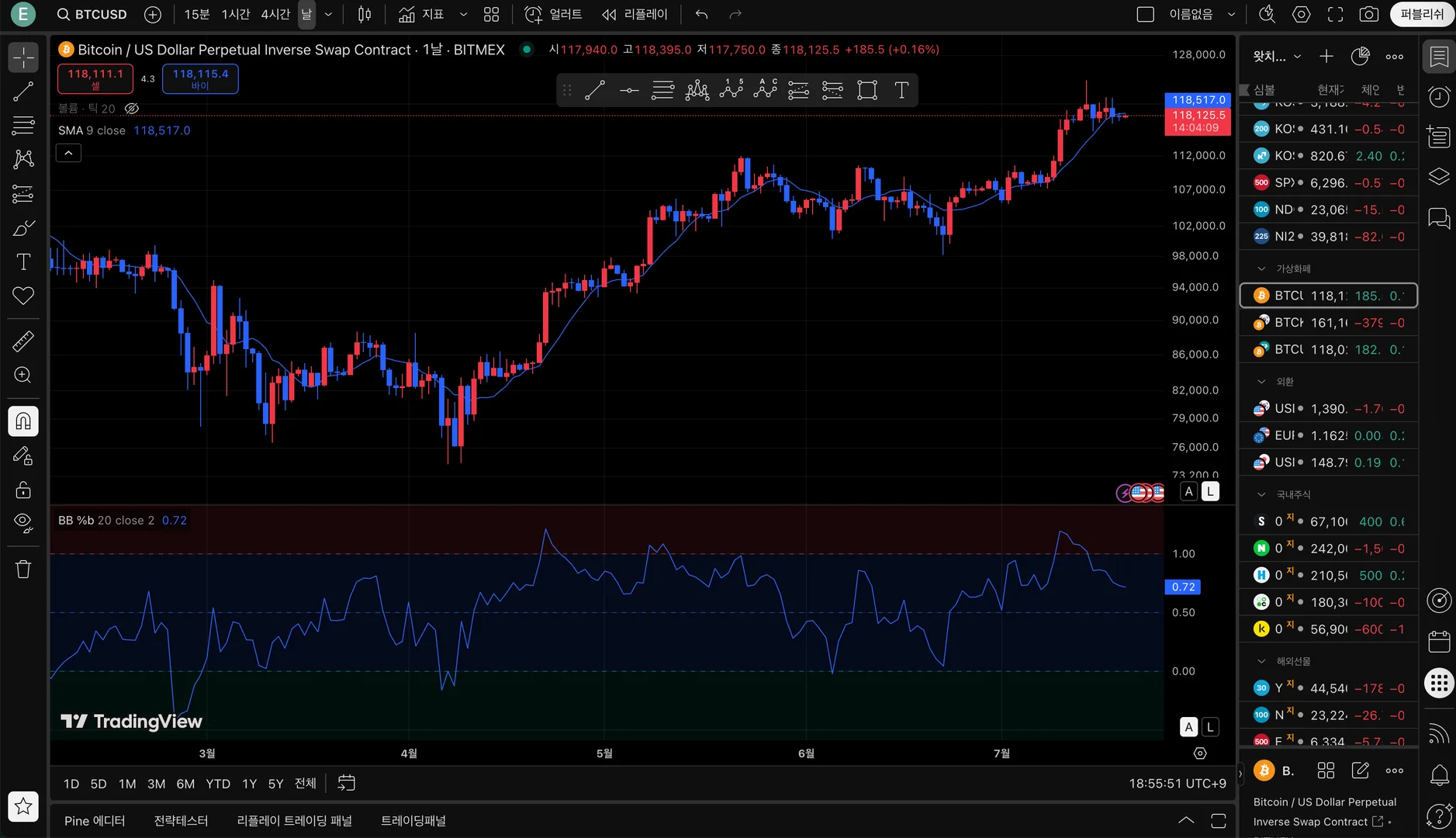Click head and shoulders pattern in floating toolbar

(697, 90)
